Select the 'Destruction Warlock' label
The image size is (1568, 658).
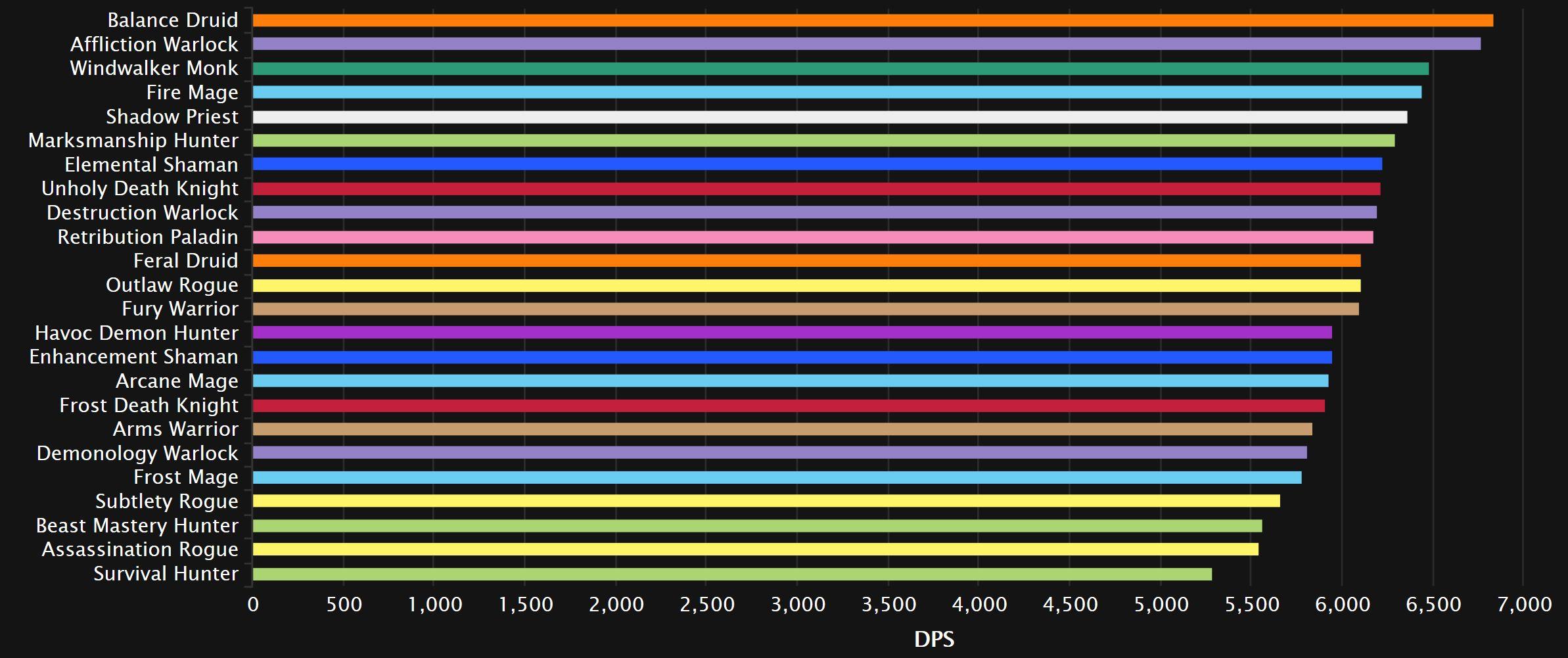point(143,212)
